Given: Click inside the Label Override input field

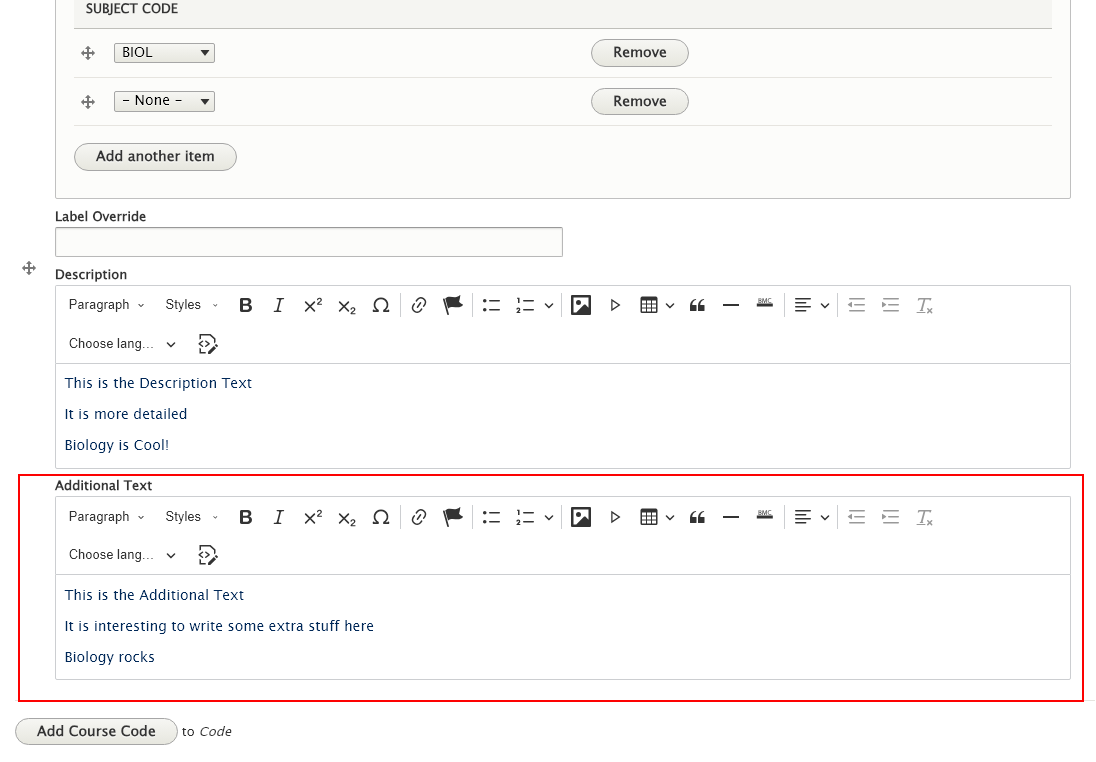Looking at the screenshot, I should (x=308, y=241).
